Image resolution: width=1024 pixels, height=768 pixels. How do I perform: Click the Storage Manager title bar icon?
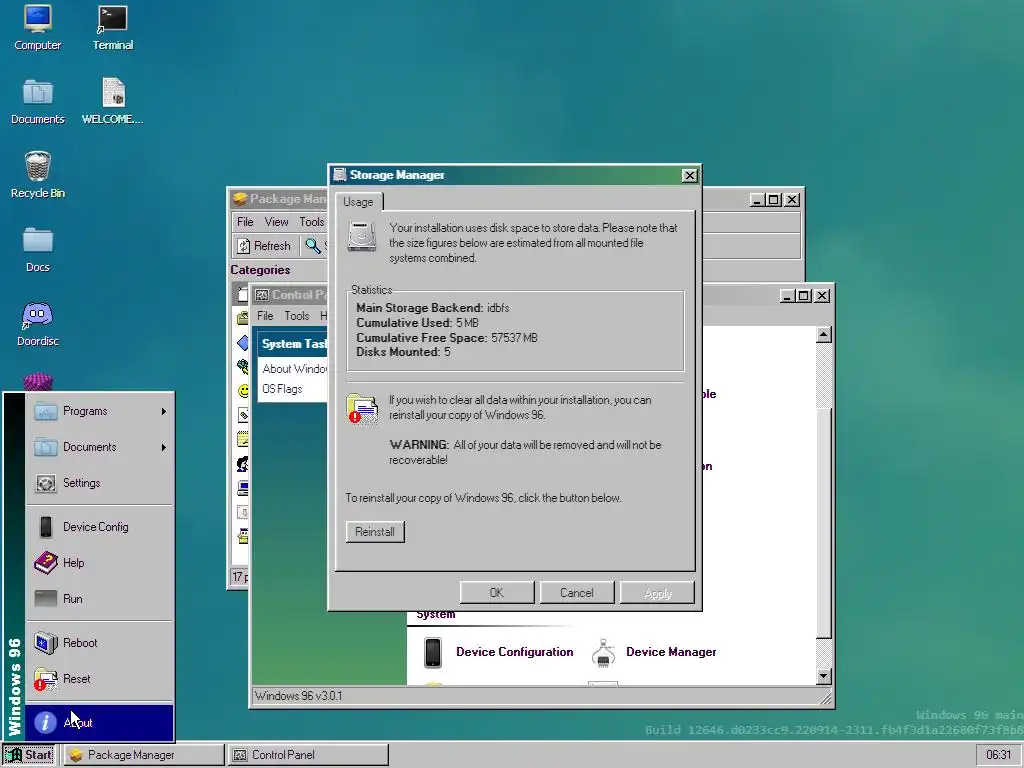(340, 174)
